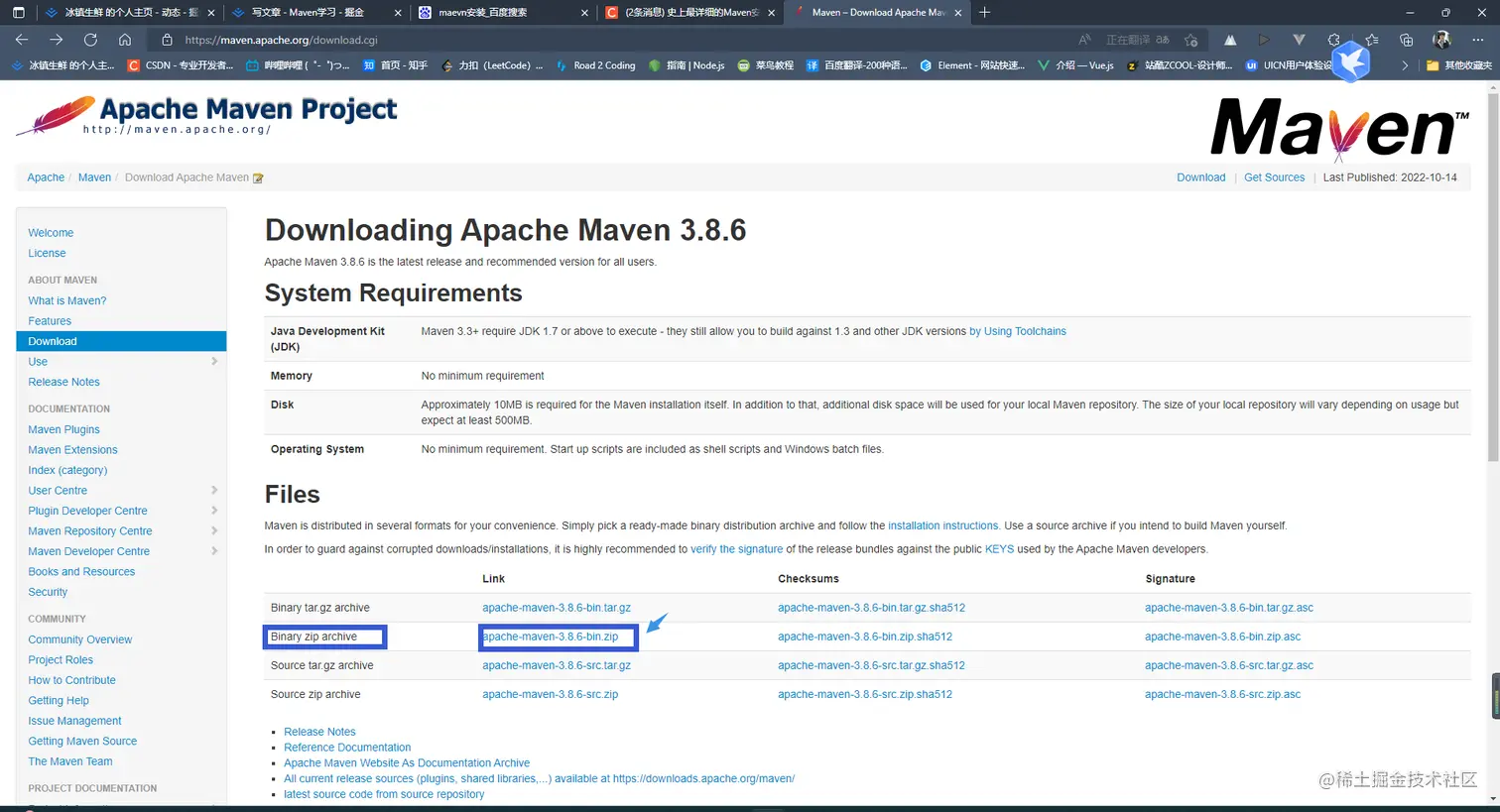
Task: Open the favorites list icon
Action: 1372,40
